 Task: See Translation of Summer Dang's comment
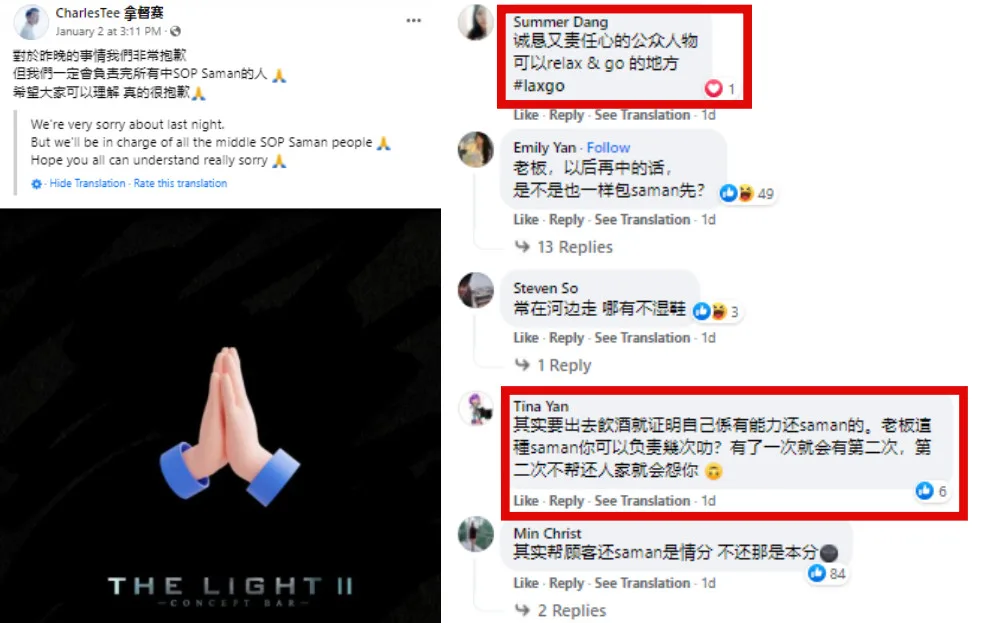[642, 115]
